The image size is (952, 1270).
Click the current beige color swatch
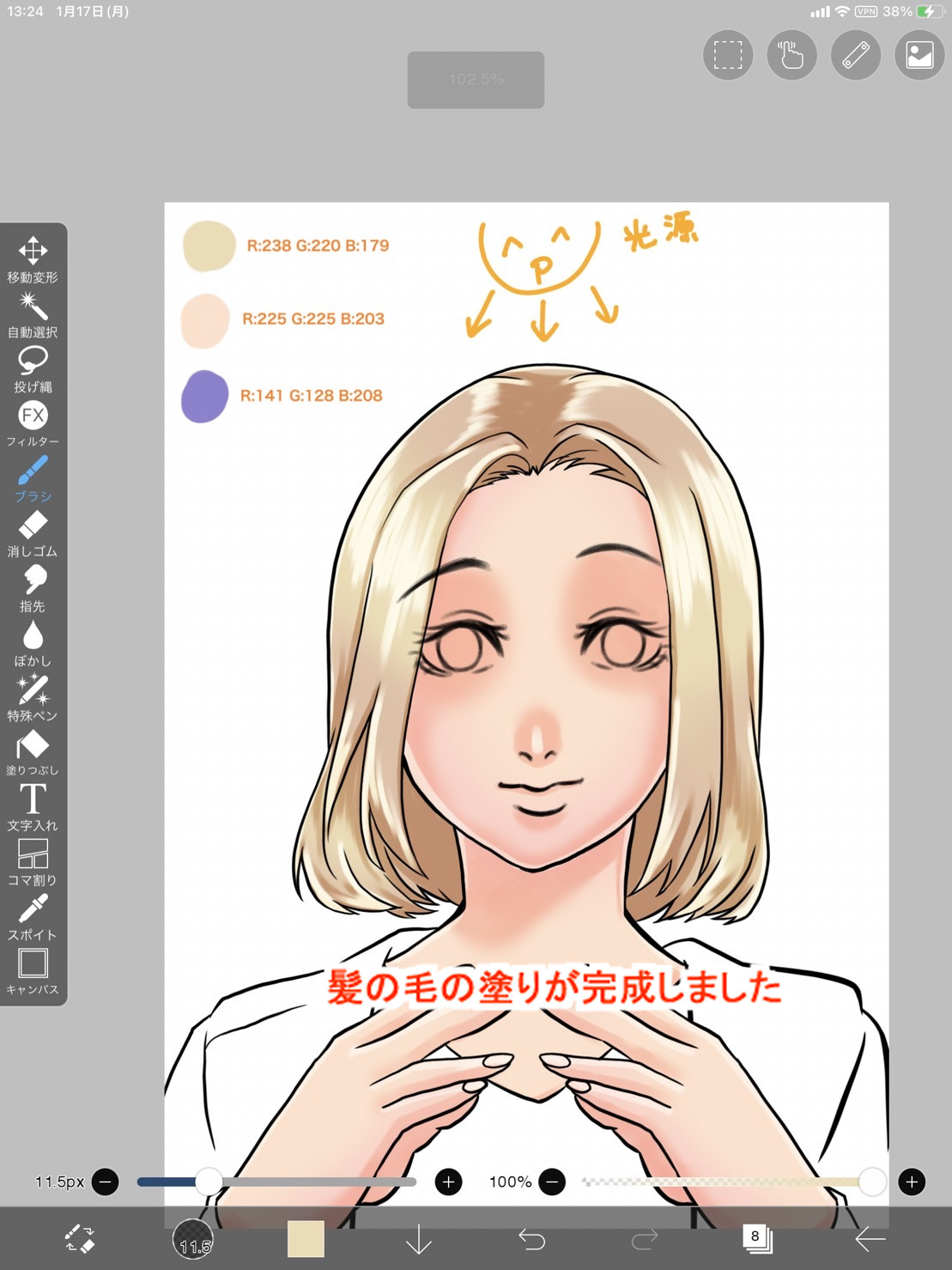(306, 1239)
